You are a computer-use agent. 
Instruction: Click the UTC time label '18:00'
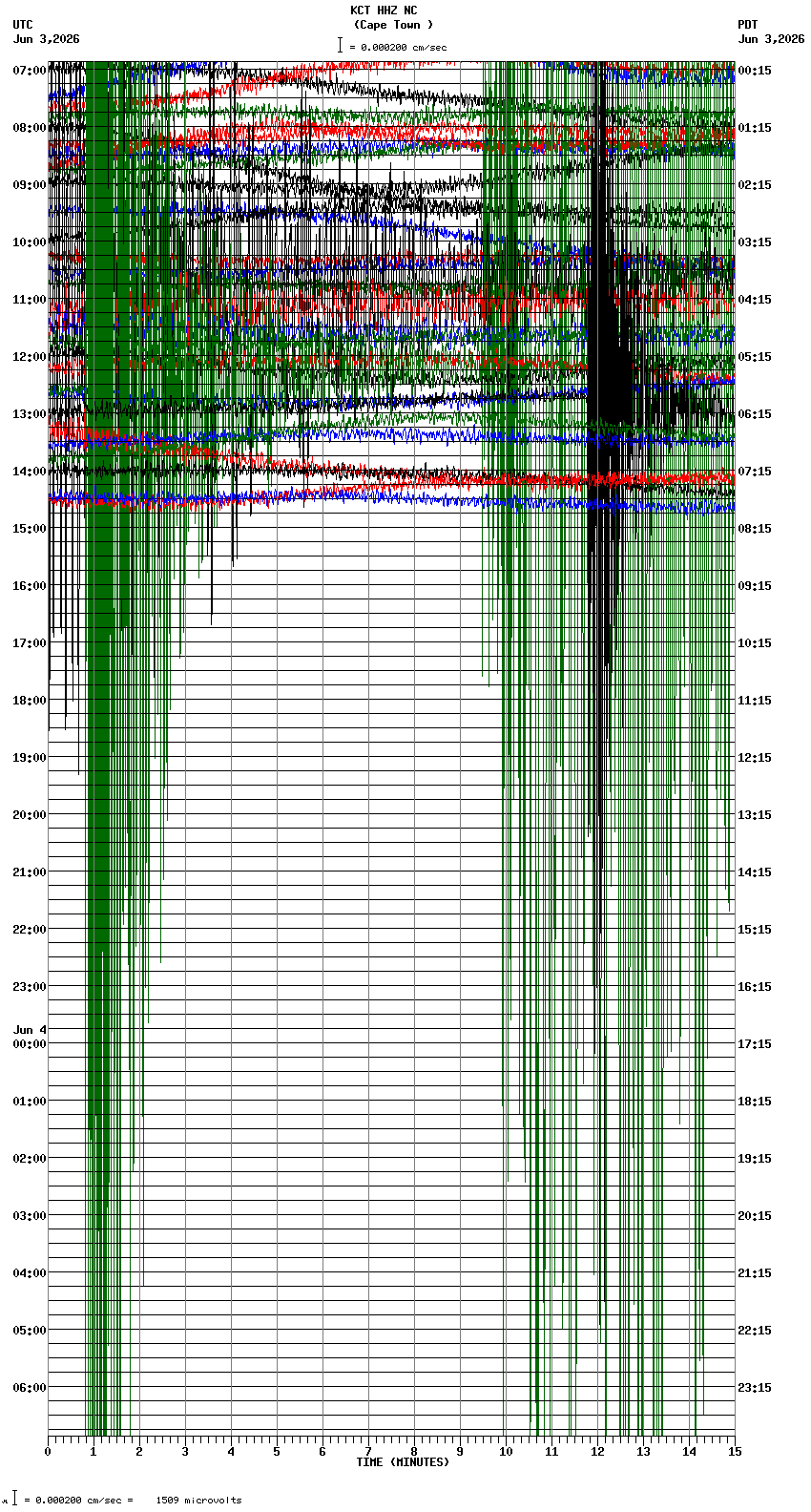(30, 701)
